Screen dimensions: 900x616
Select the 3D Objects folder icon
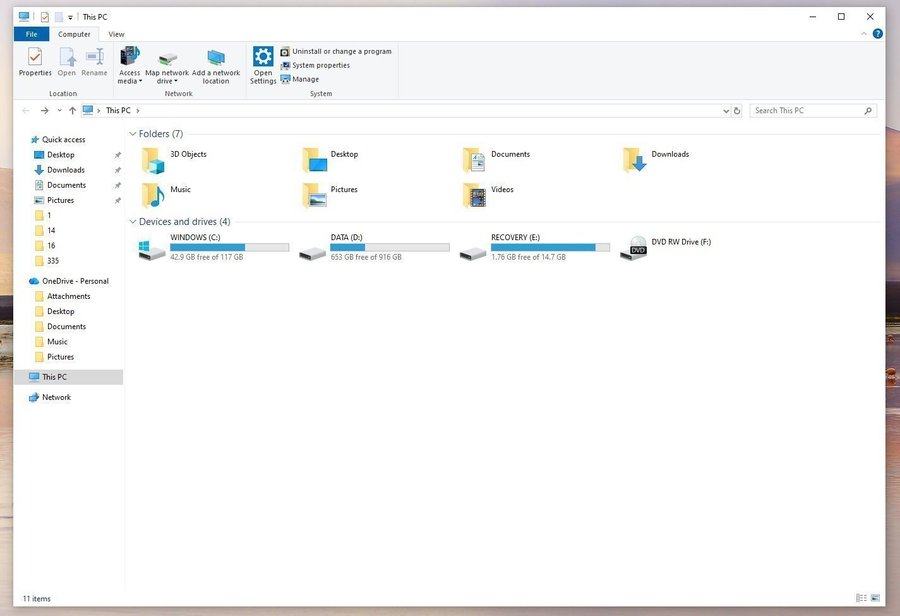pos(152,160)
